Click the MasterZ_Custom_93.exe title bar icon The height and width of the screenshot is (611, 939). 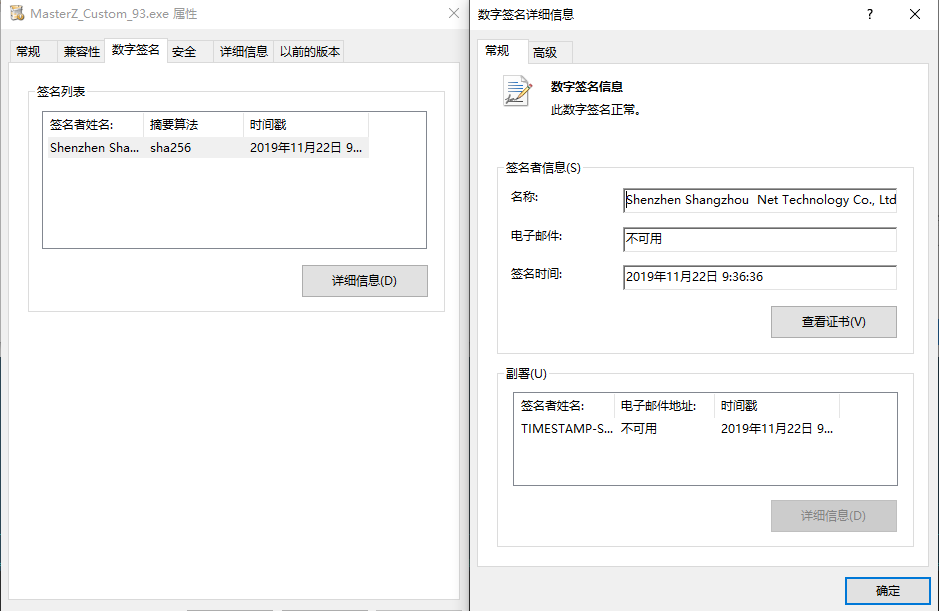17,14
